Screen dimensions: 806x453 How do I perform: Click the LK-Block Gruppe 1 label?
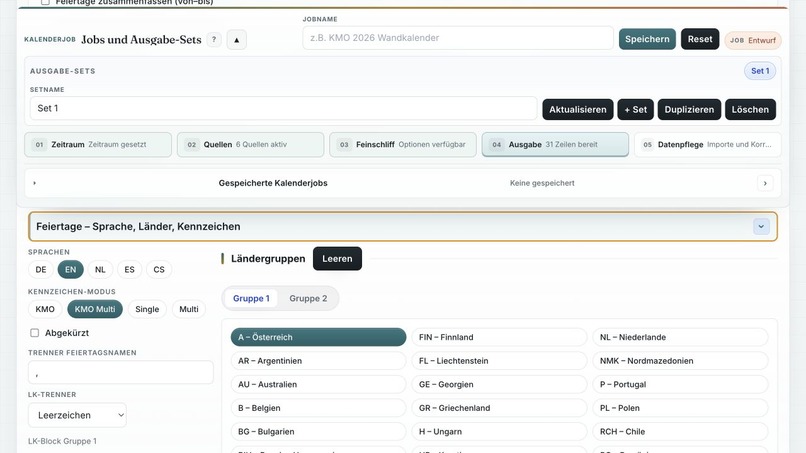pyautogui.click(x=62, y=441)
